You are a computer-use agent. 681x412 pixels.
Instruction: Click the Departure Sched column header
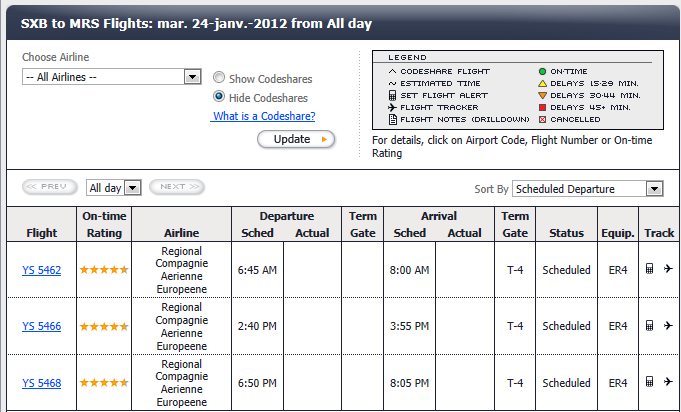click(257, 233)
